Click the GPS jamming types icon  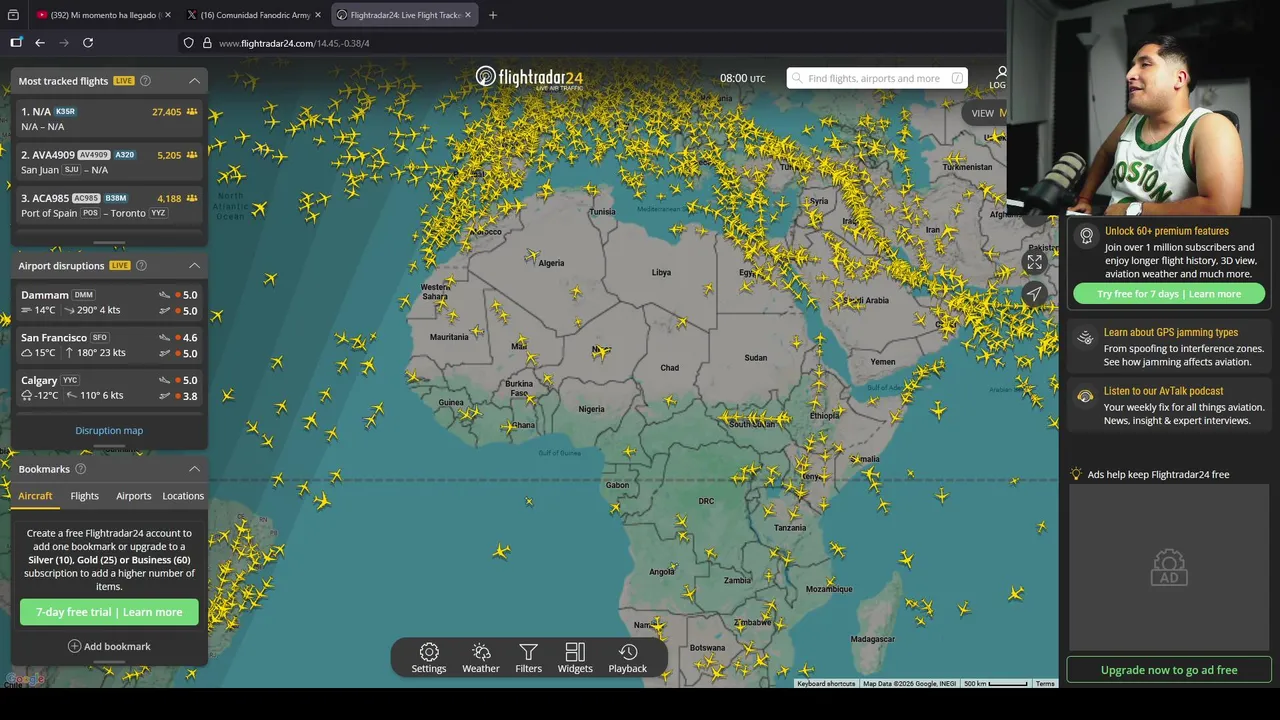click(1085, 338)
